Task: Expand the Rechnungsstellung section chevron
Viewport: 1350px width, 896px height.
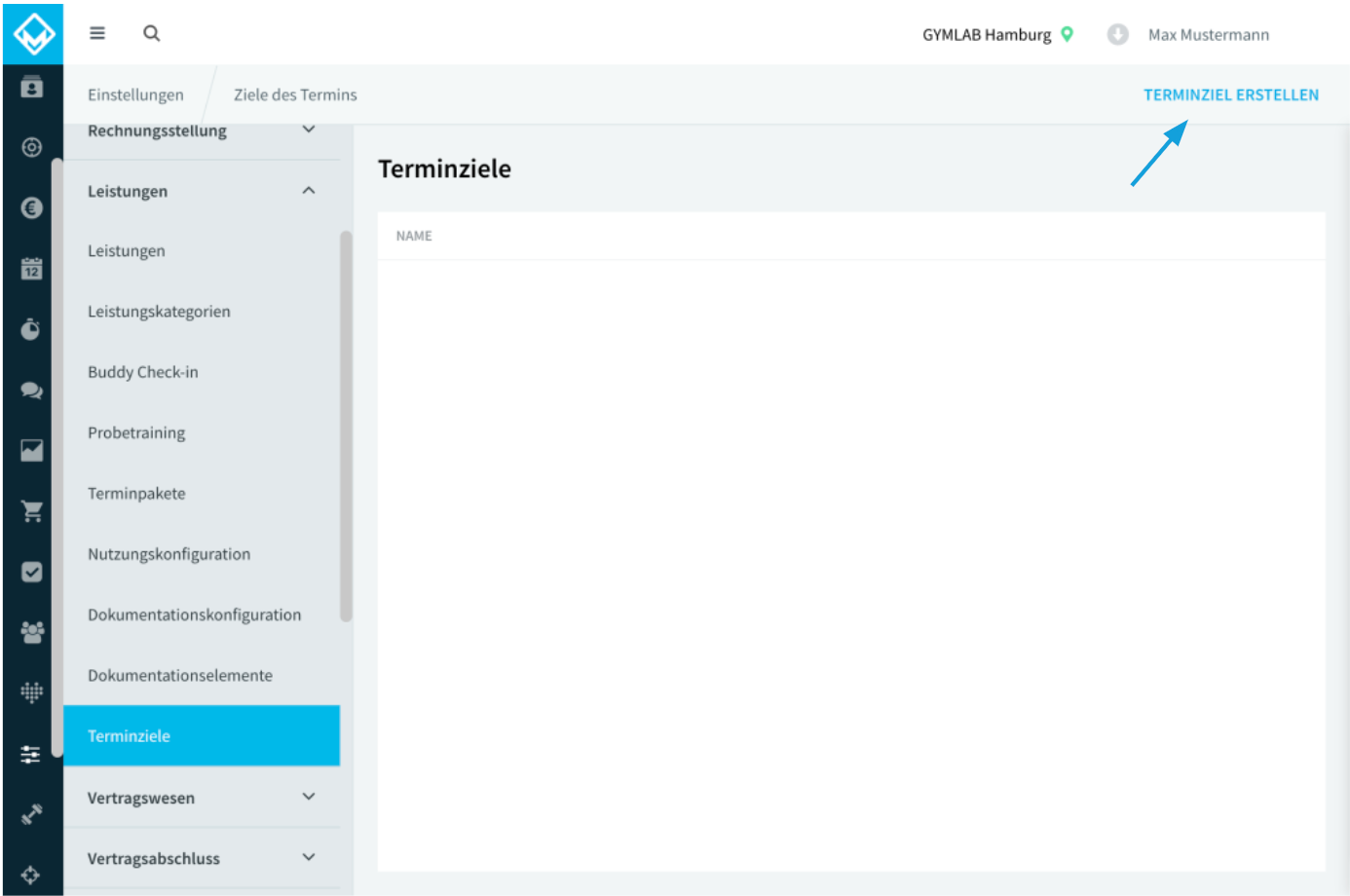Action: pyautogui.click(x=309, y=130)
